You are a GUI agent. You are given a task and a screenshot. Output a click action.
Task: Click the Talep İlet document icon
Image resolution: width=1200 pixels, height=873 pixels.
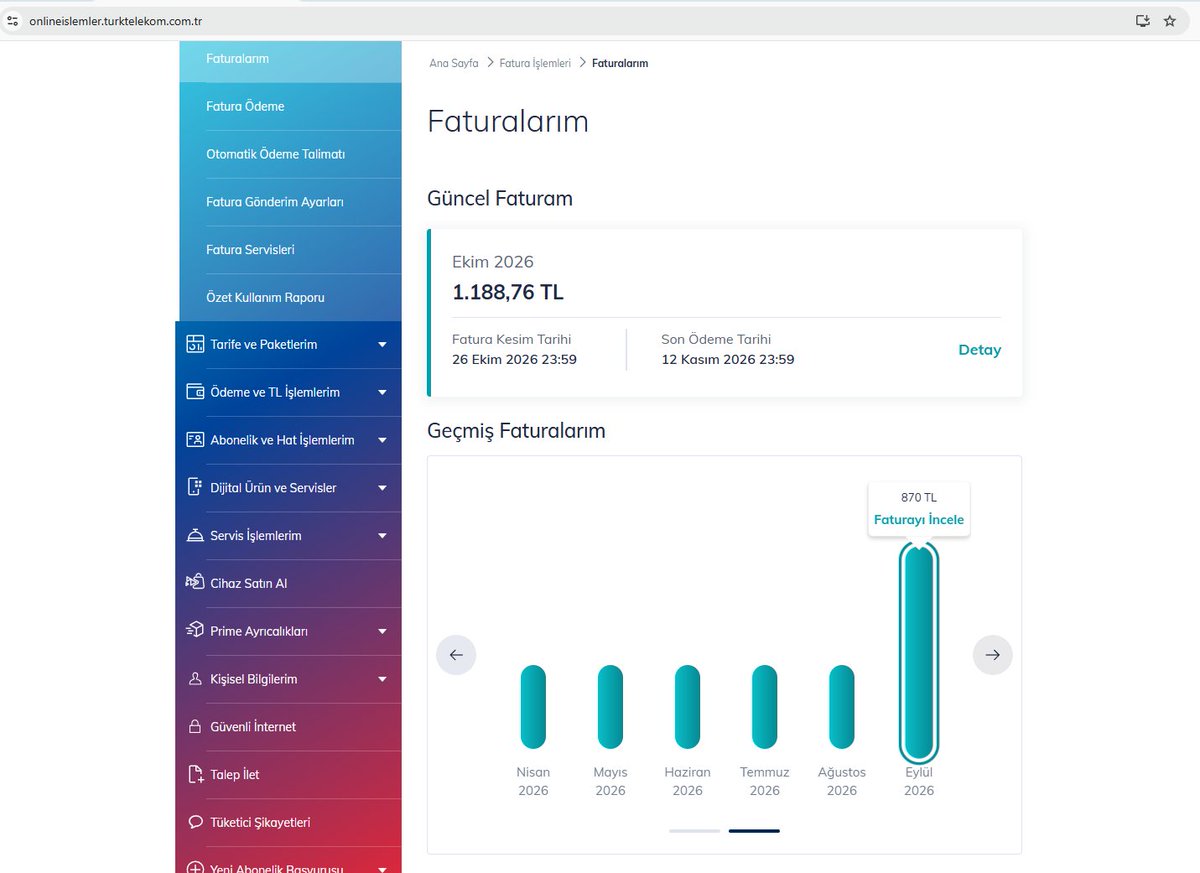pyautogui.click(x=195, y=775)
